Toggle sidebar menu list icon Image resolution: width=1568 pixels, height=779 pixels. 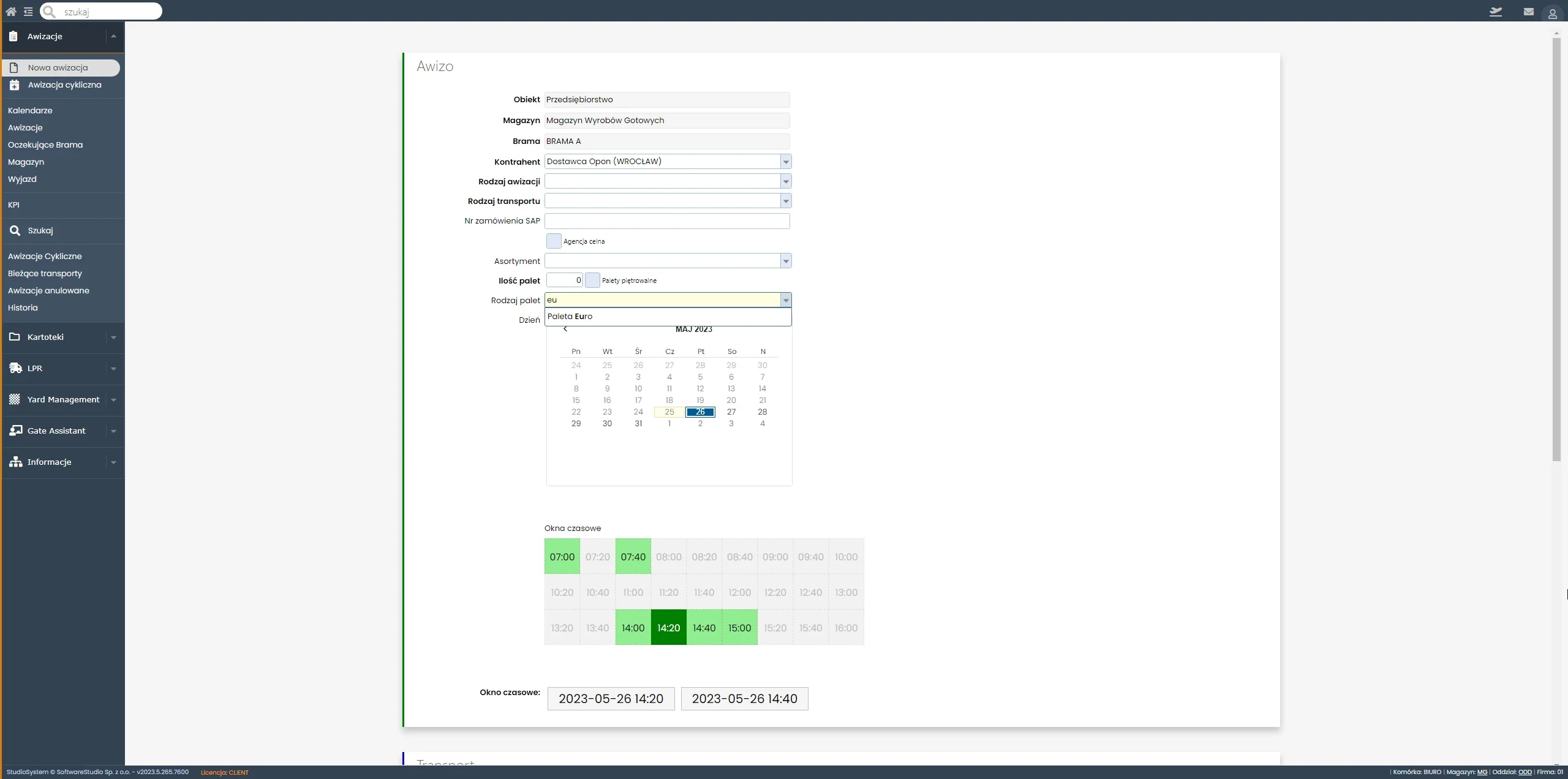(x=28, y=12)
